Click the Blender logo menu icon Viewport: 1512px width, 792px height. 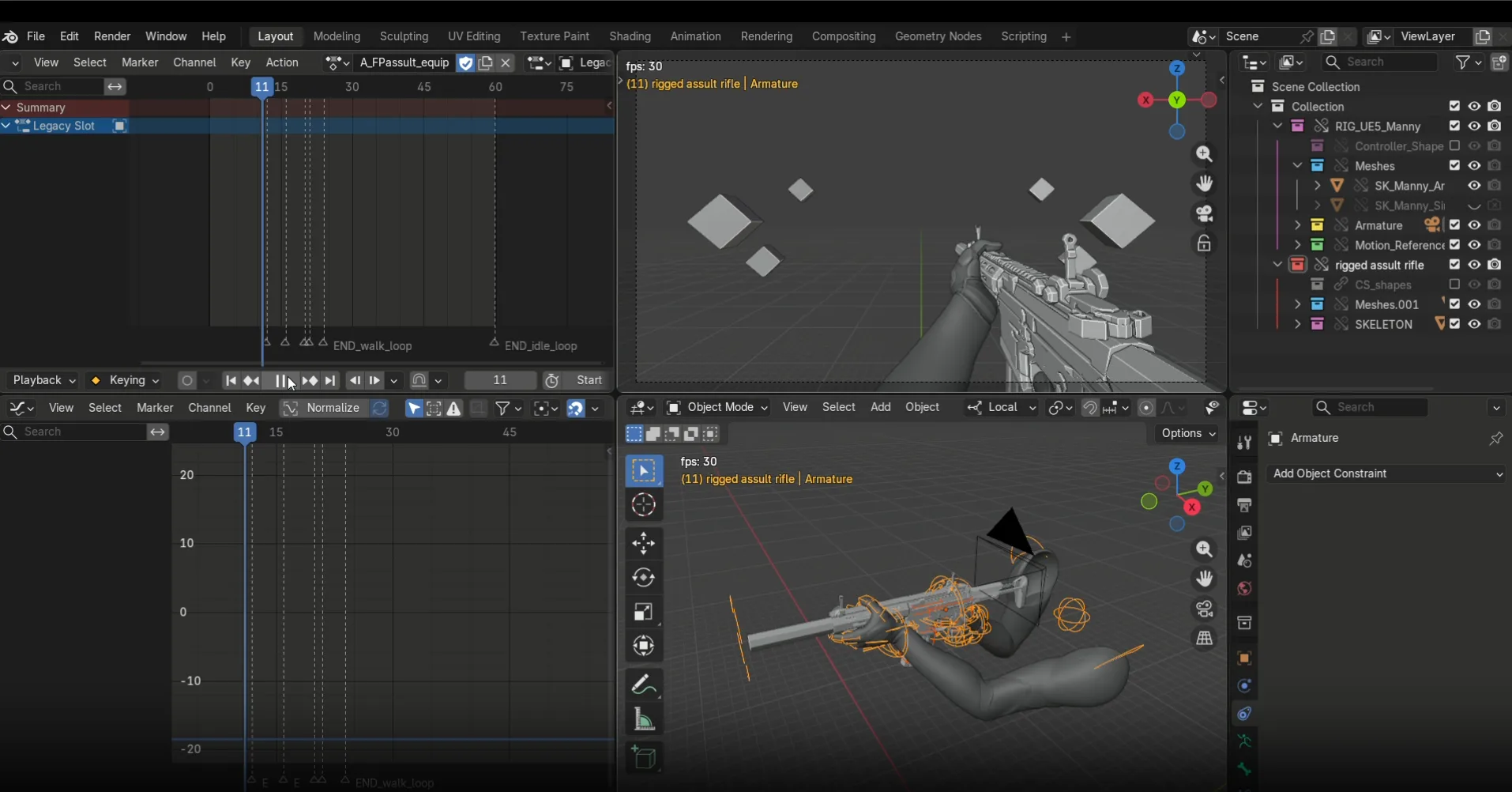10,36
